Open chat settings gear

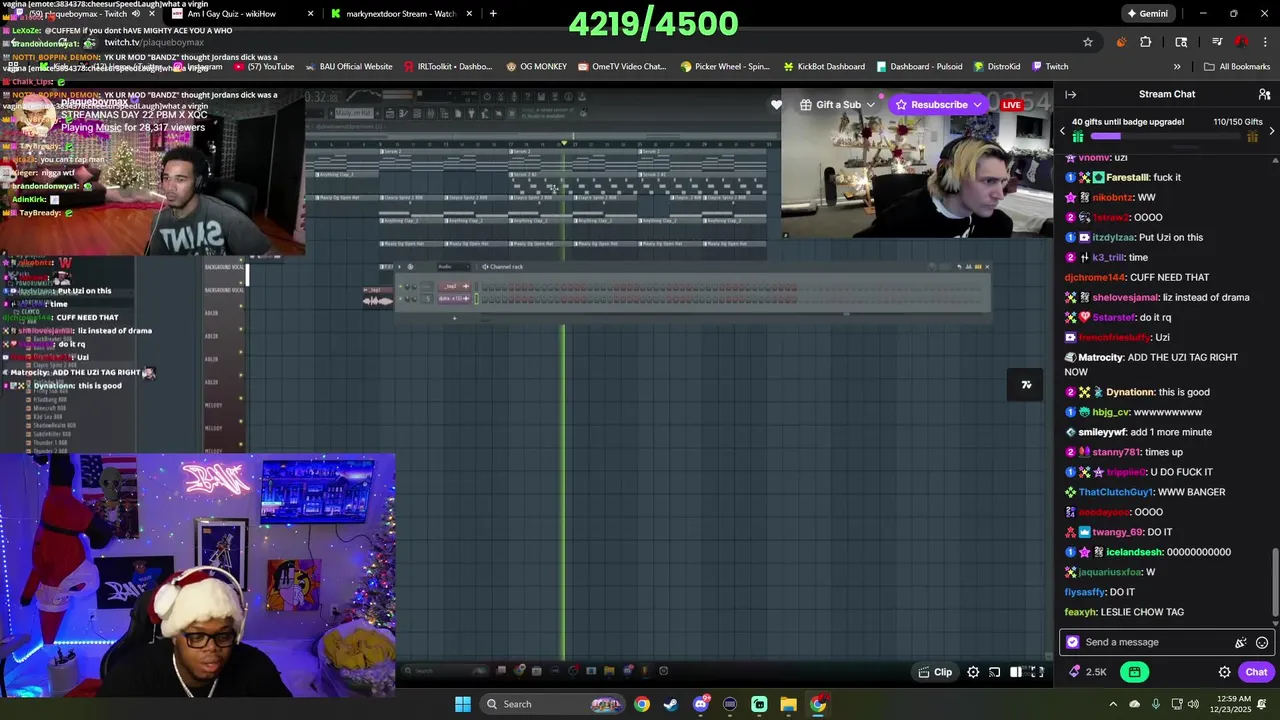pyautogui.click(x=1224, y=672)
